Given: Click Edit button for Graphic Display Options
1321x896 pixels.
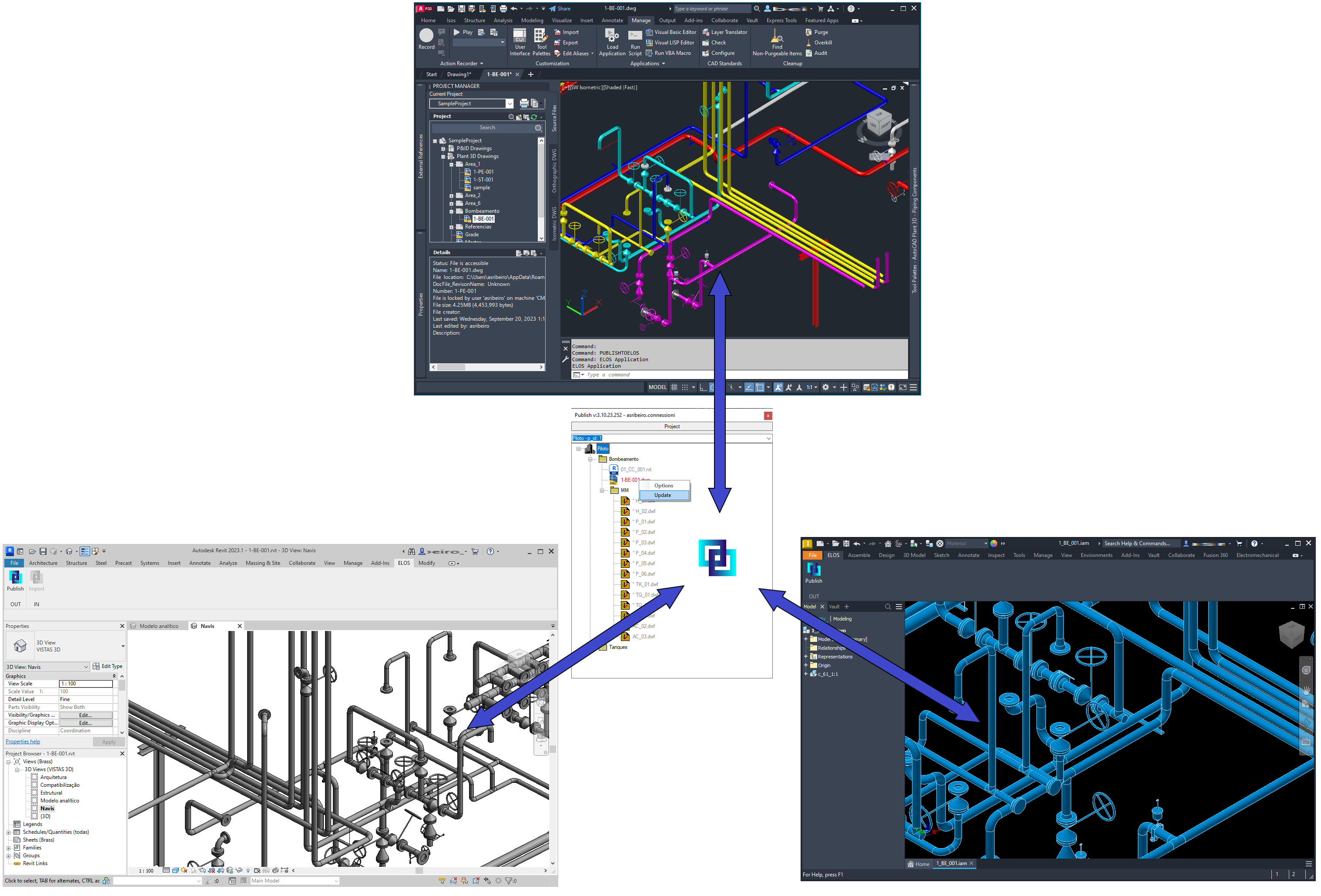Looking at the screenshot, I should pos(85,723).
